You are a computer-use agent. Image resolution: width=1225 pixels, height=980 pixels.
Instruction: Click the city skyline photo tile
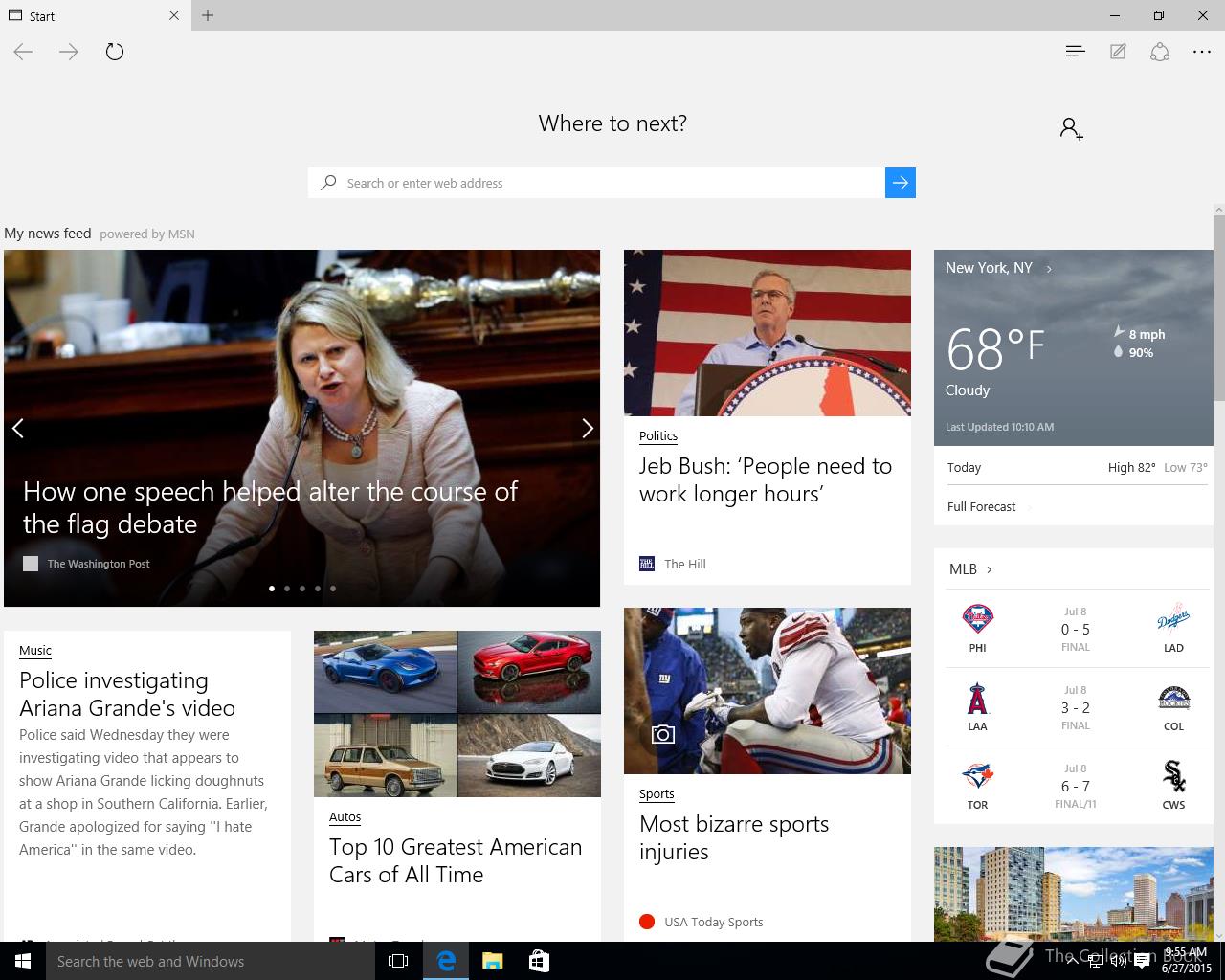[1074, 894]
